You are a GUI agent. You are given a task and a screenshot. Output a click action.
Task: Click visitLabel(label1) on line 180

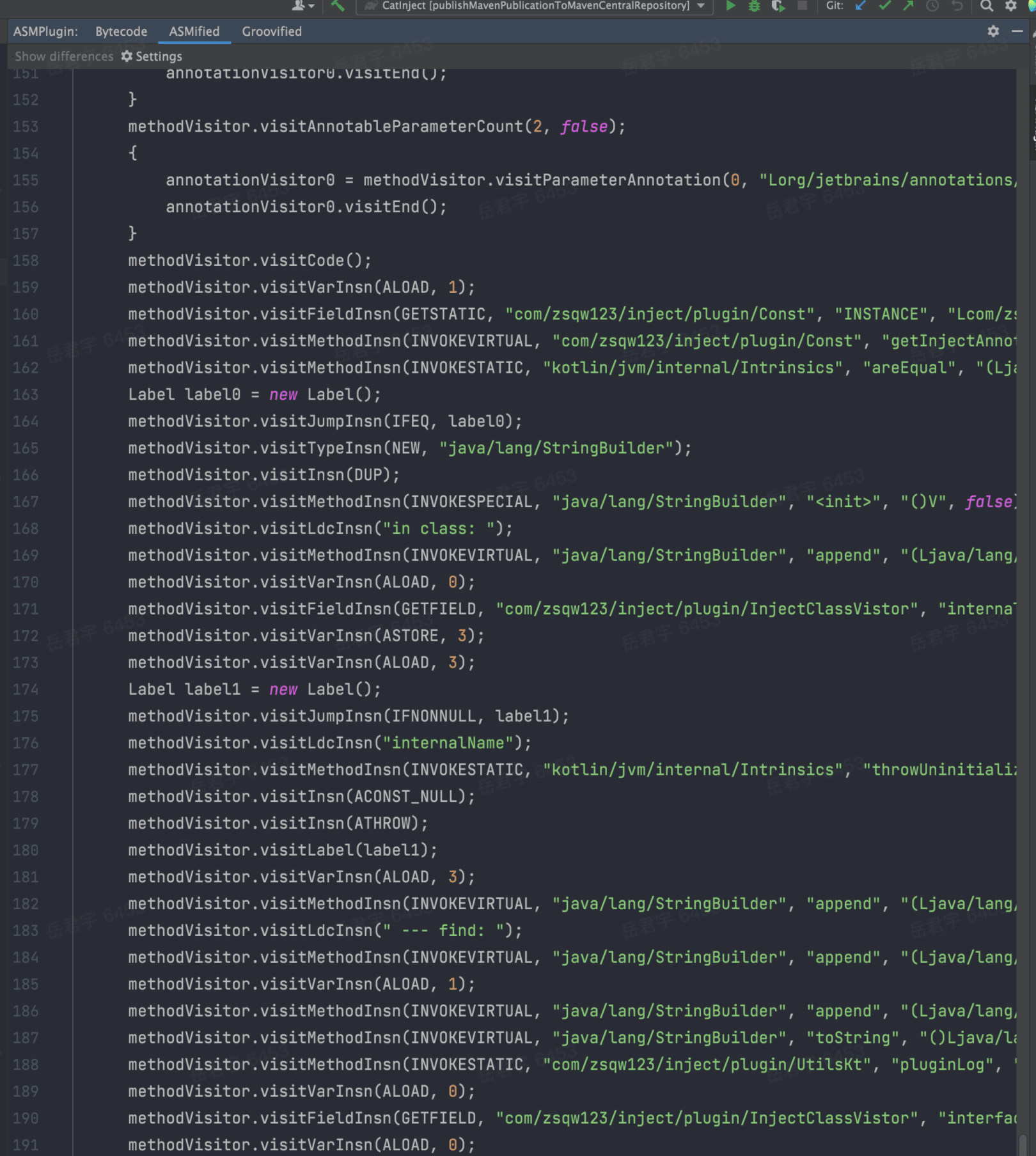pyautogui.click(x=283, y=850)
